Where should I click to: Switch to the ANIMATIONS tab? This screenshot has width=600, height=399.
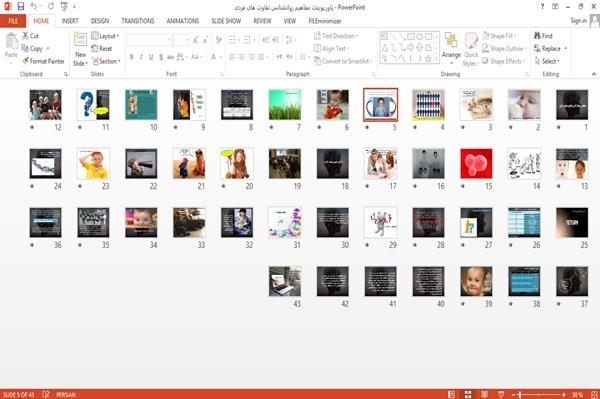pos(183,21)
